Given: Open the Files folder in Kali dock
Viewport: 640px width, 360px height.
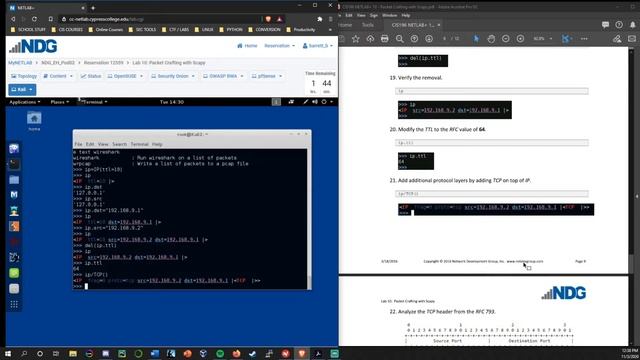Looking at the screenshot, I should coord(14,180).
